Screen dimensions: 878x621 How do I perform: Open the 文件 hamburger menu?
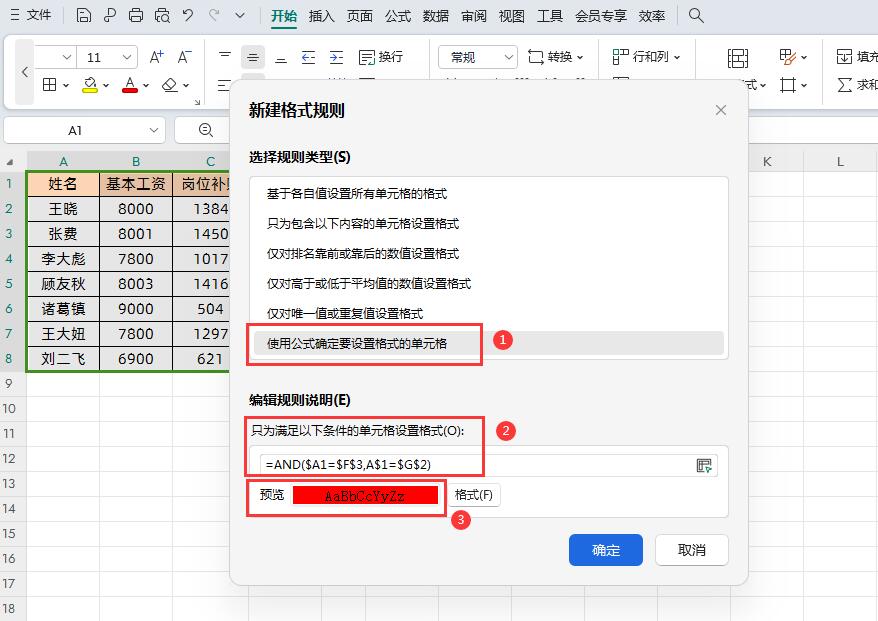[x=31, y=15]
